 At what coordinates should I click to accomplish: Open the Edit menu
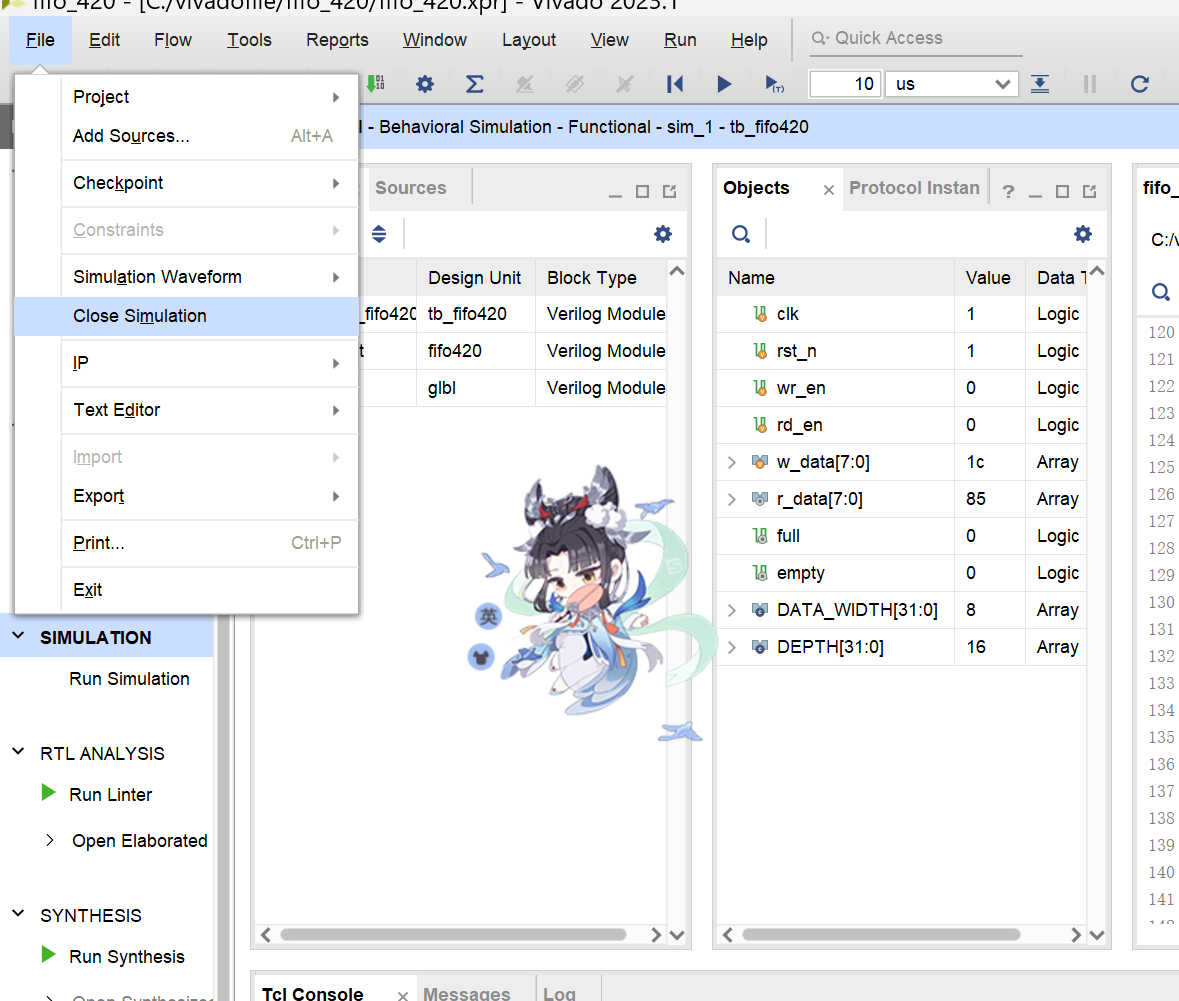coord(104,40)
